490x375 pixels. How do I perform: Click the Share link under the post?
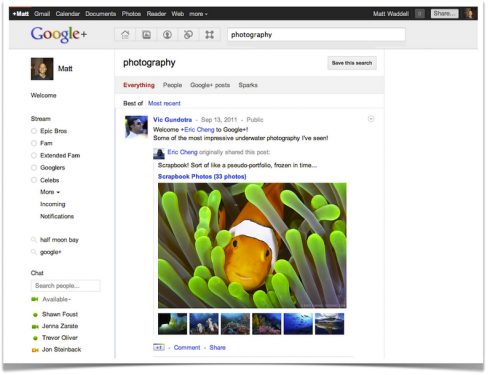pos(217,347)
